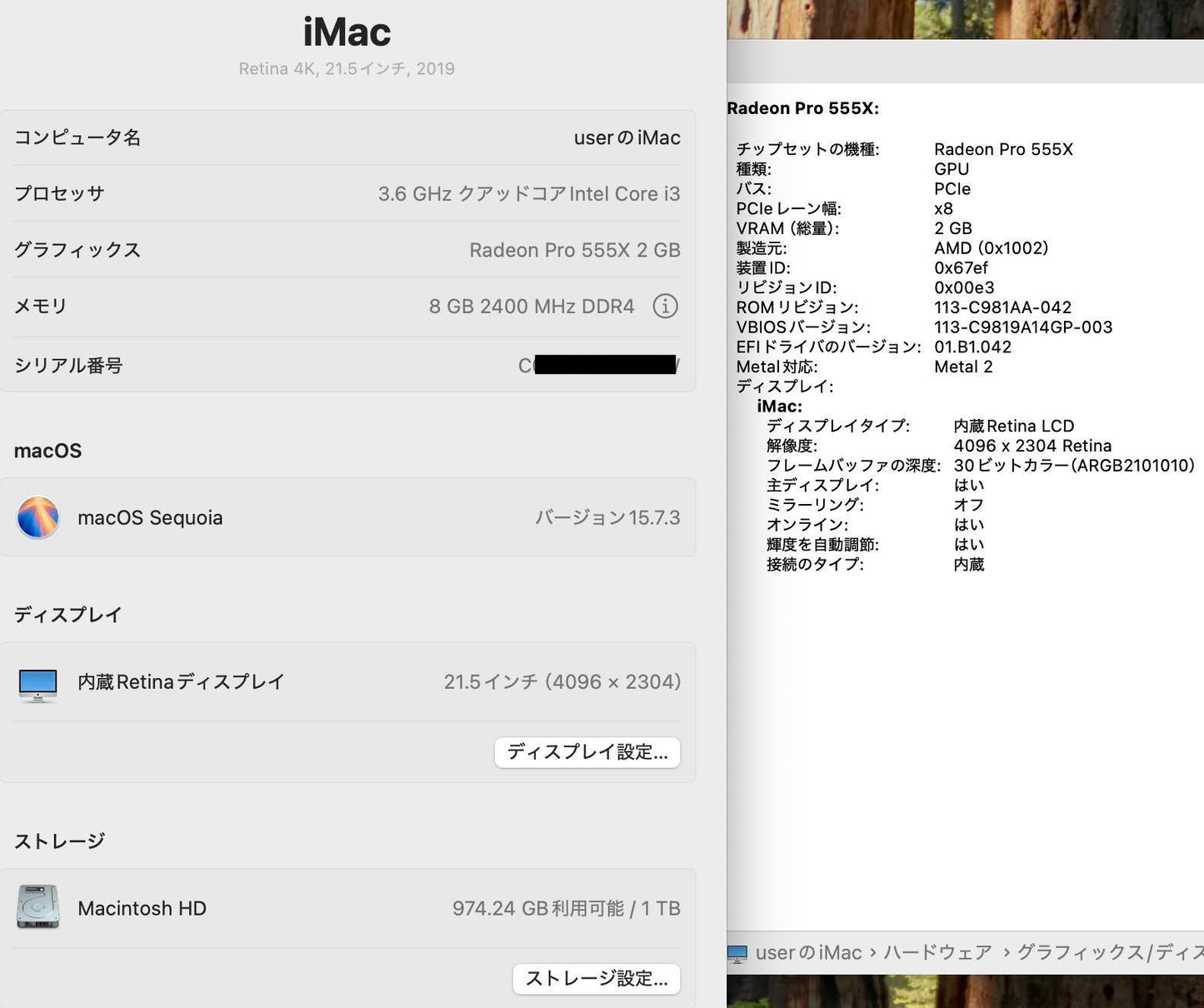Click the オンライン label

tap(807, 525)
